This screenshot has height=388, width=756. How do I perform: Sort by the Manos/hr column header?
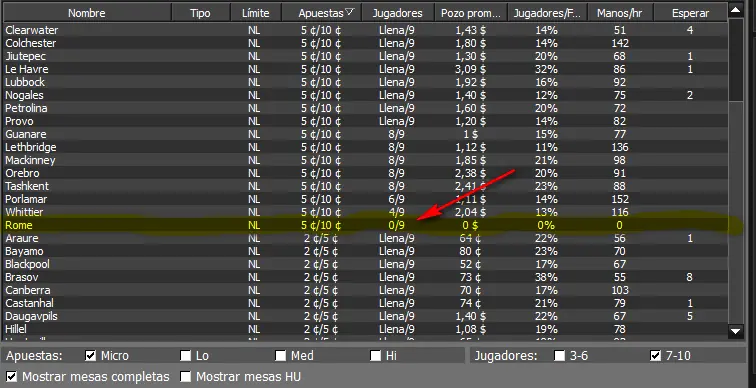[x=620, y=13]
